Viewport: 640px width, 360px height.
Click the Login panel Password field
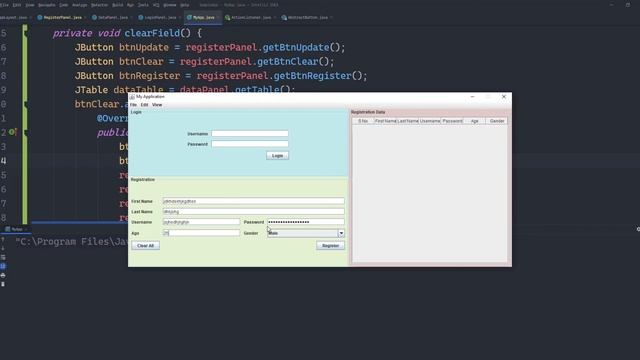[250, 144]
